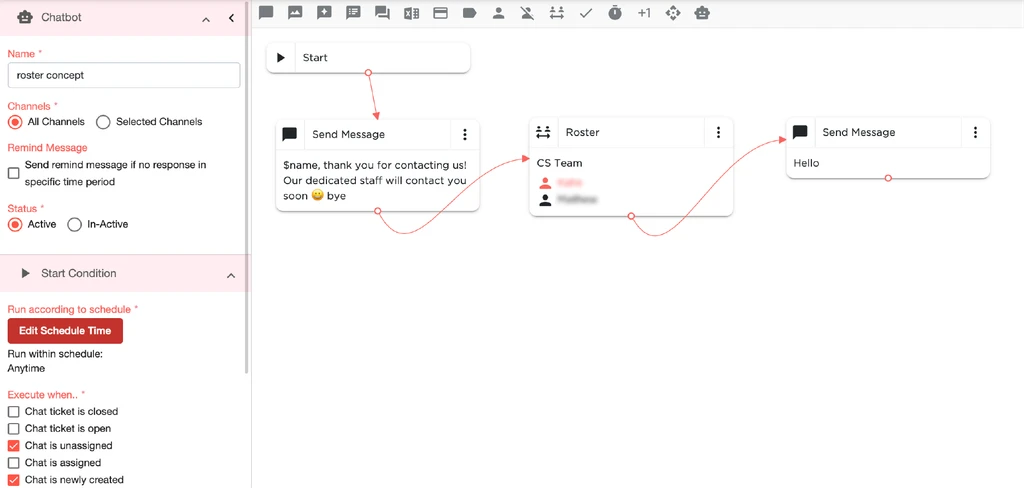Collapse the Chatbot panel section
The image size is (1024, 488).
click(206, 18)
